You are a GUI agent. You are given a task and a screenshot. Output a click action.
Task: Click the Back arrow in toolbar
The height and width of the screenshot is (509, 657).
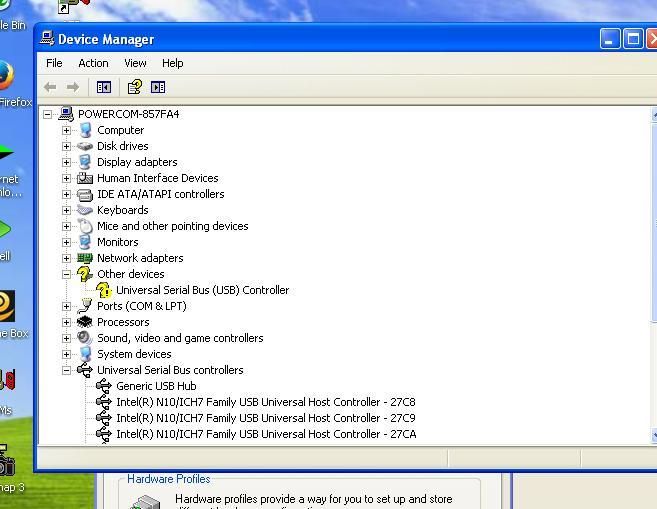50,87
